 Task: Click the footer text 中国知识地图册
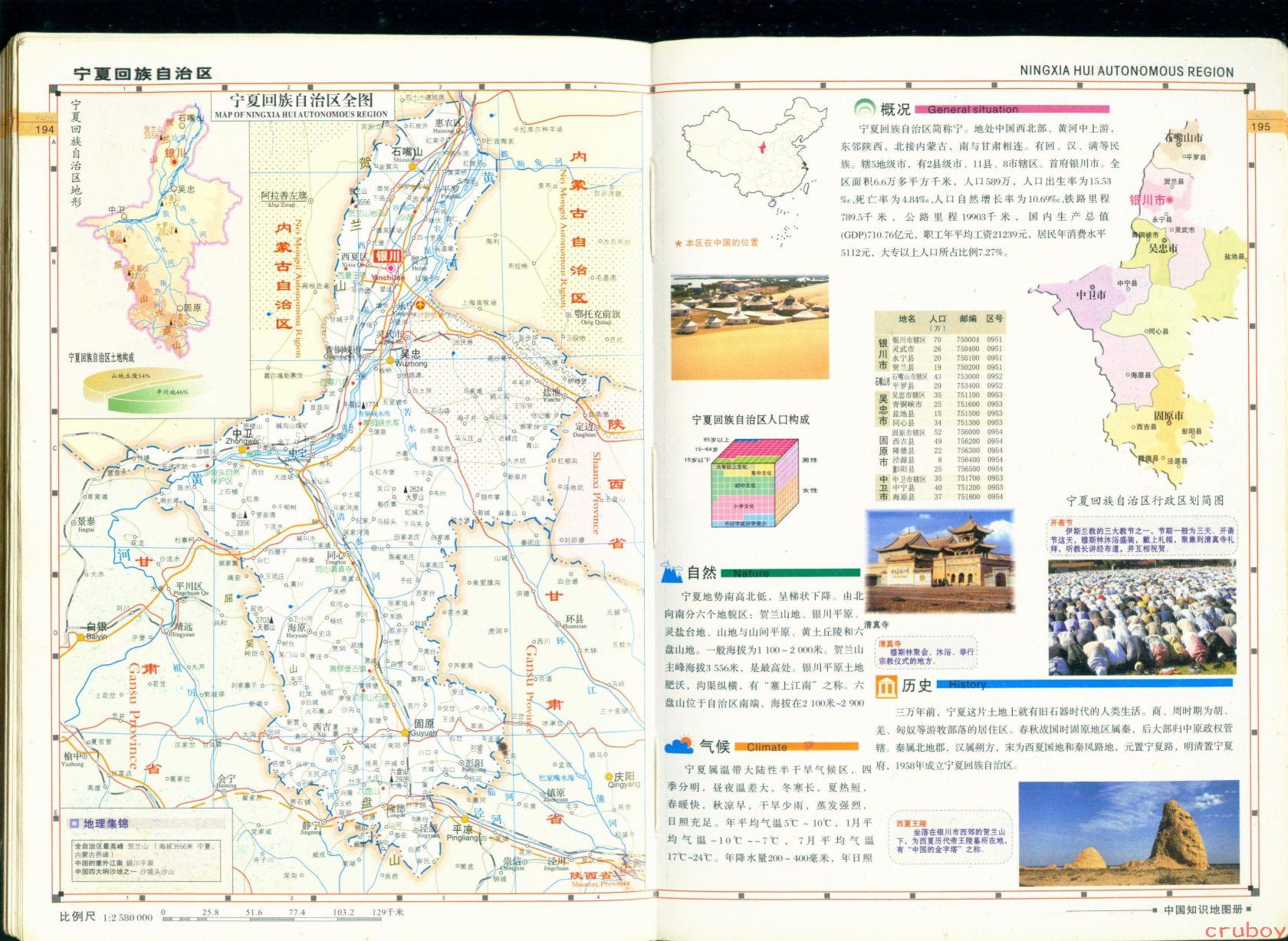(1202, 910)
